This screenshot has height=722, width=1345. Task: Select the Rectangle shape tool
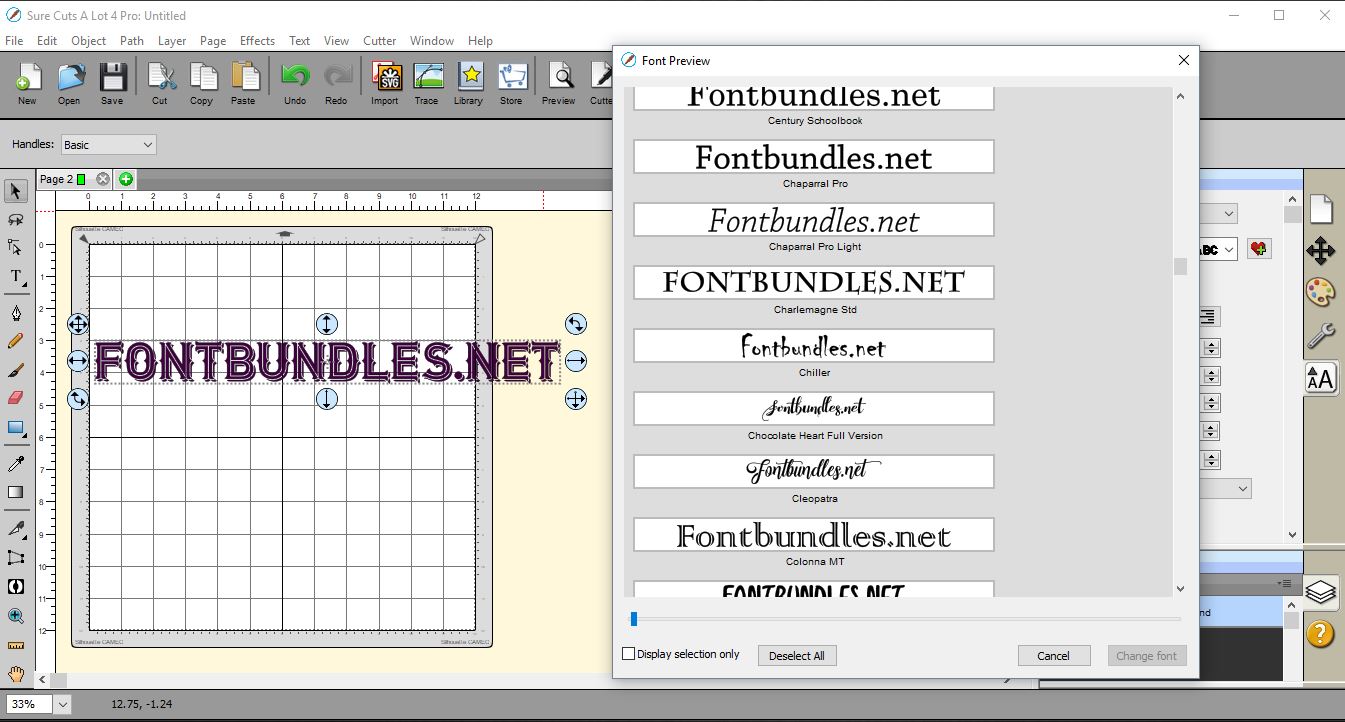pos(16,427)
